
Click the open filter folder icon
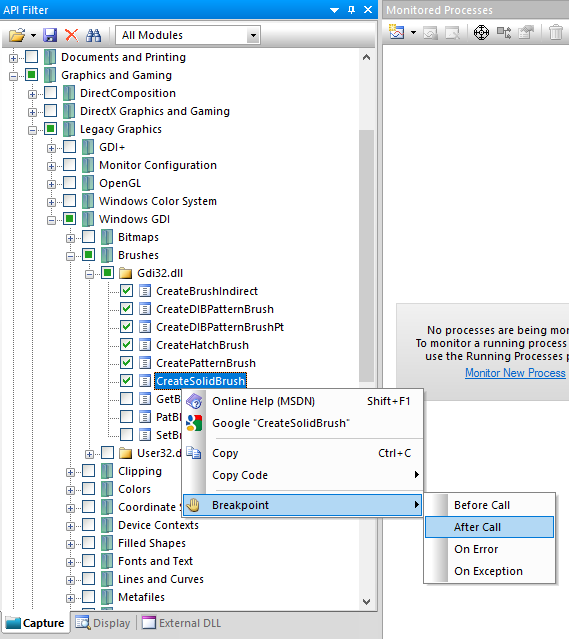[17, 35]
